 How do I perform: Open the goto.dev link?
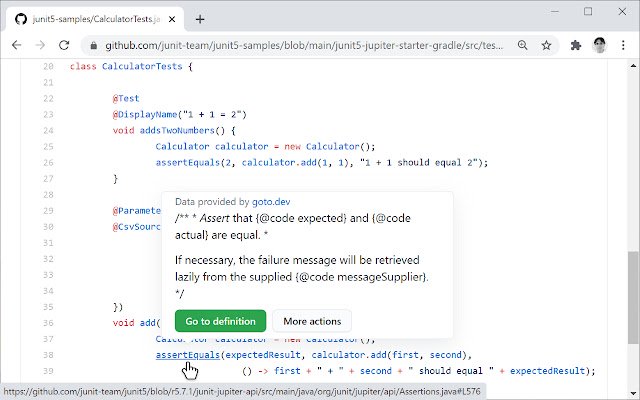(x=271, y=202)
